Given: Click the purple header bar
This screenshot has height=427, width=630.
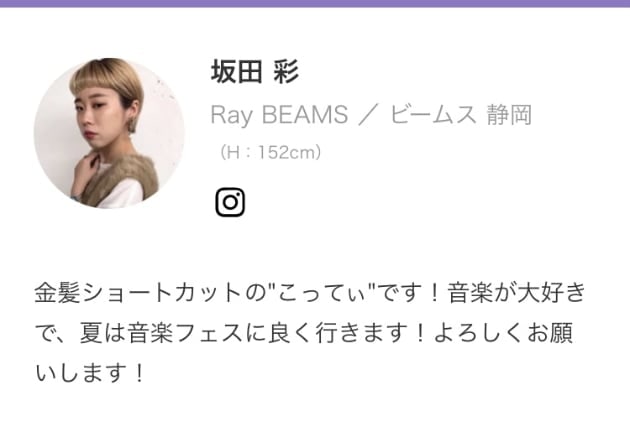Looking at the screenshot, I should (315, 4).
